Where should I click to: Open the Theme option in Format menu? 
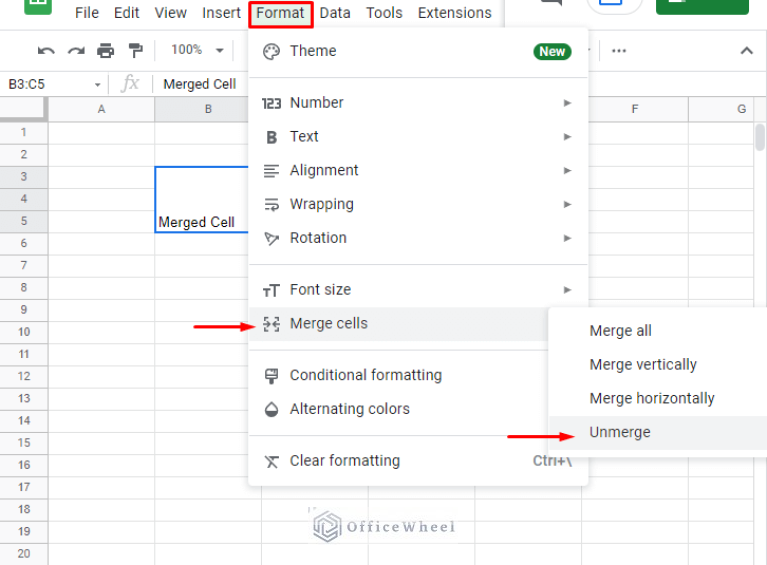coord(313,51)
